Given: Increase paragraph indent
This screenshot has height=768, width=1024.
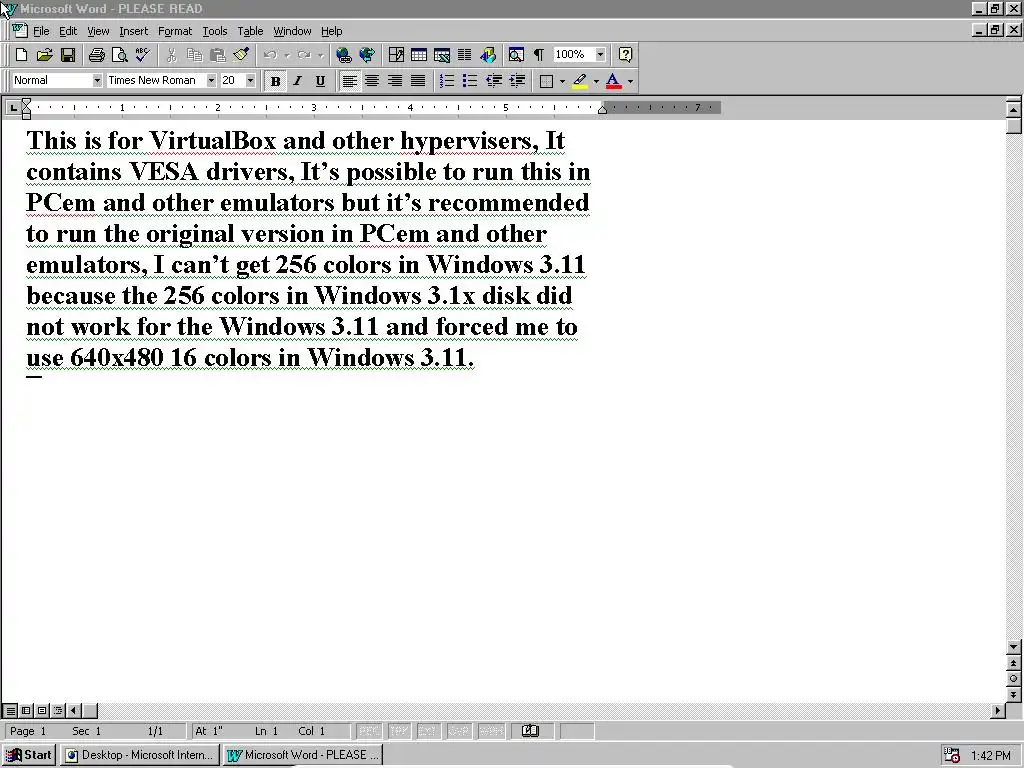Looking at the screenshot, I should coord(517,81).
